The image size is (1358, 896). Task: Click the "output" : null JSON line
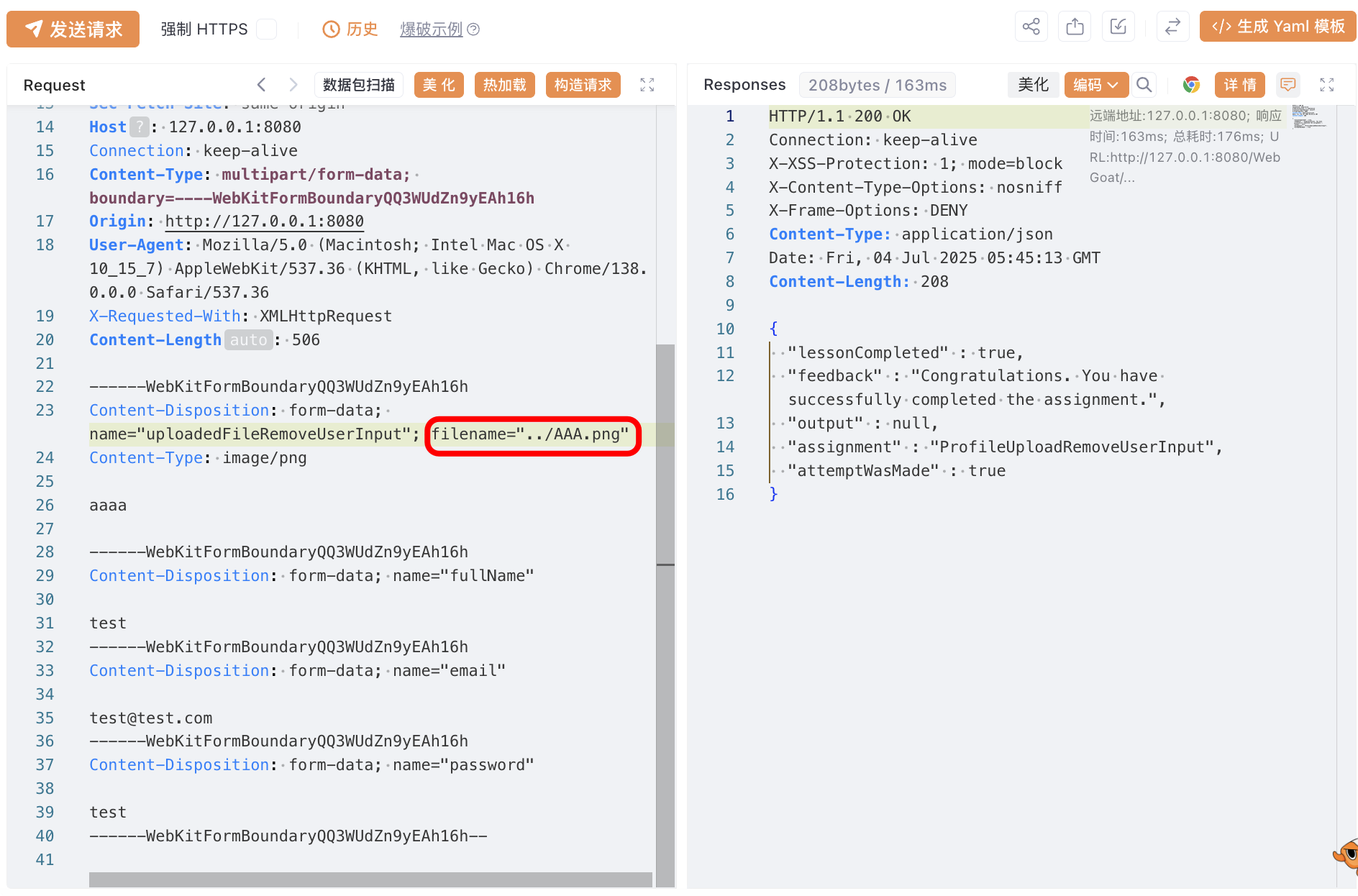[862, 424]
